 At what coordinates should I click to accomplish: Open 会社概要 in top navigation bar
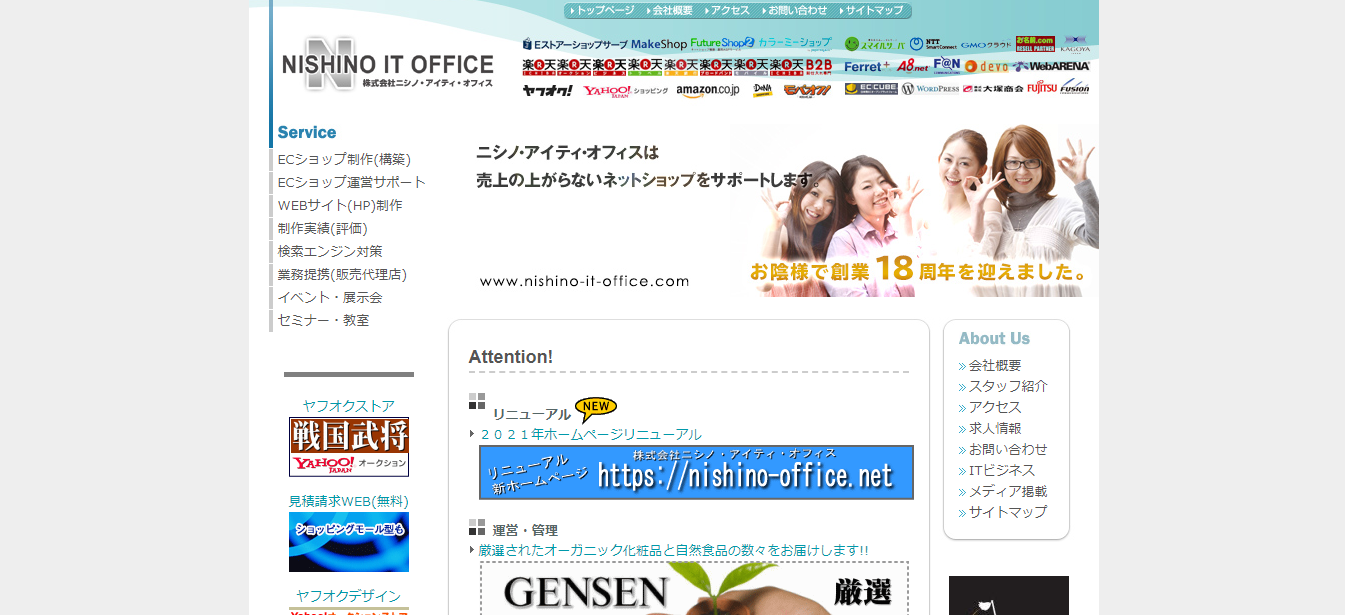[672, 10]
